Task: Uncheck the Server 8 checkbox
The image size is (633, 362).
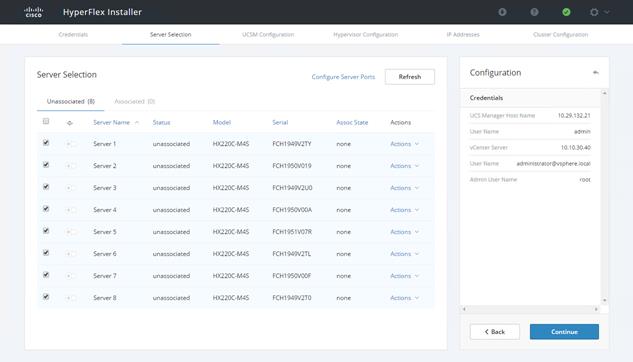Action: coord(46,297)
